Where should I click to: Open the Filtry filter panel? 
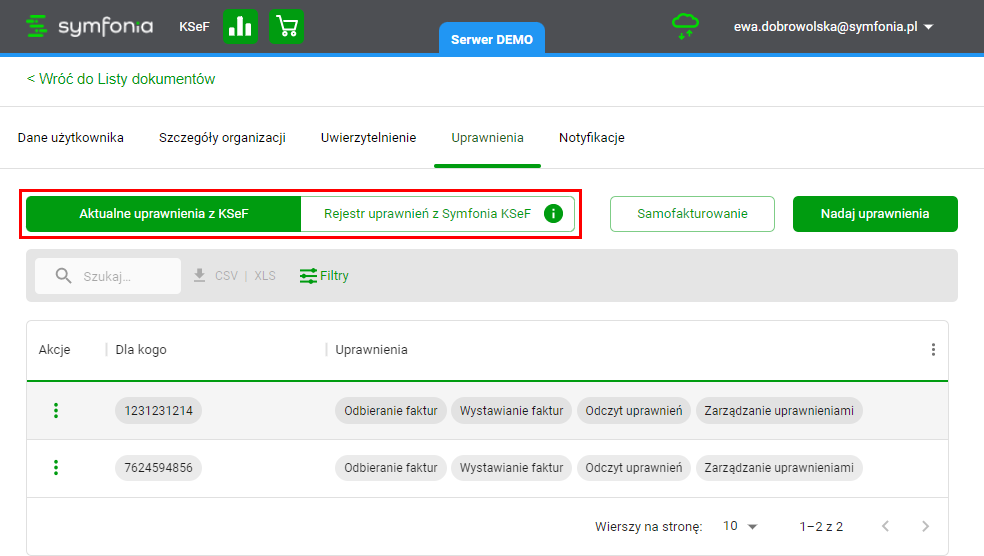point(324,276)
